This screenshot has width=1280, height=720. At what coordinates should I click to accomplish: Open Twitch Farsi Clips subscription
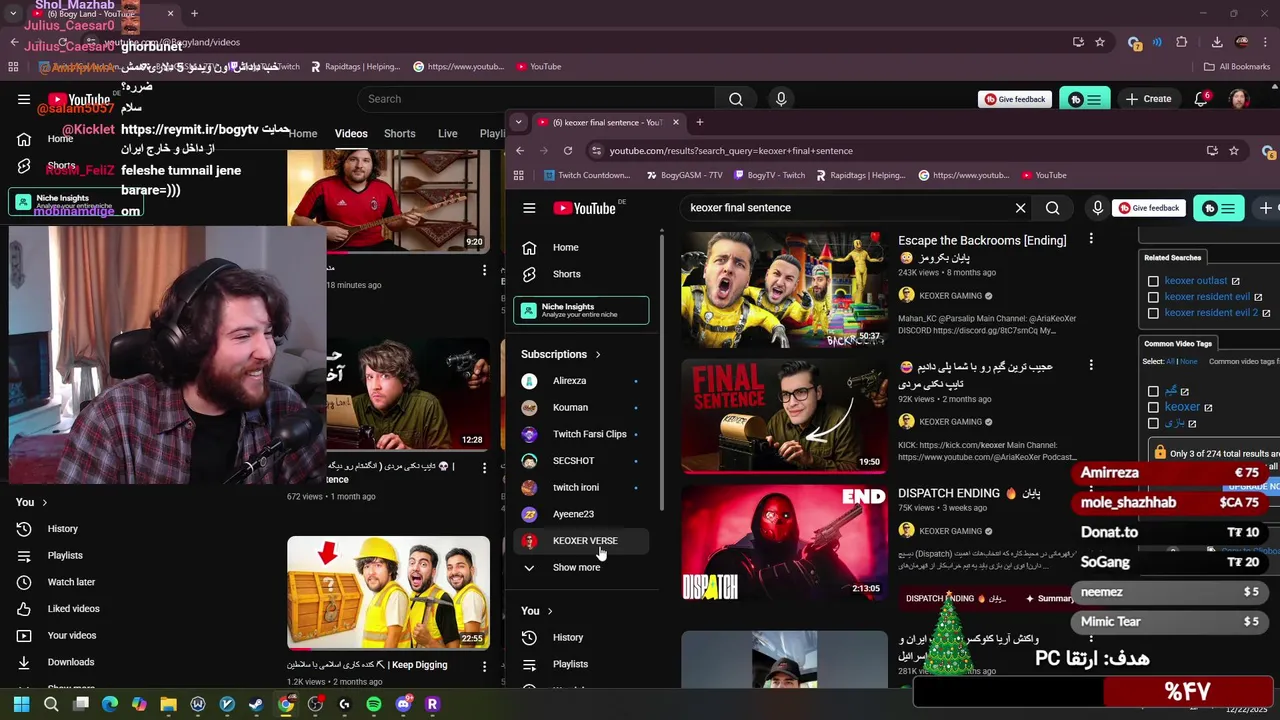coord(581,434)
